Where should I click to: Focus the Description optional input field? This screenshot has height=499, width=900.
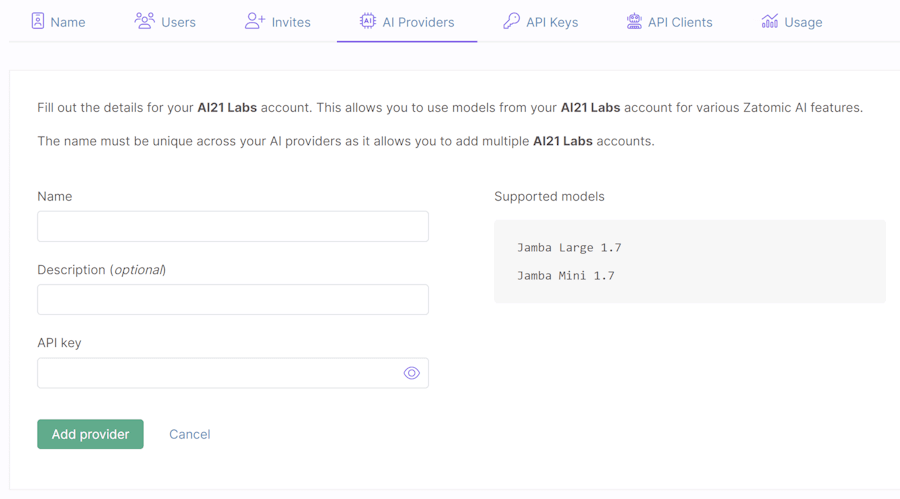pyautogui.click(x=233, y=299)
